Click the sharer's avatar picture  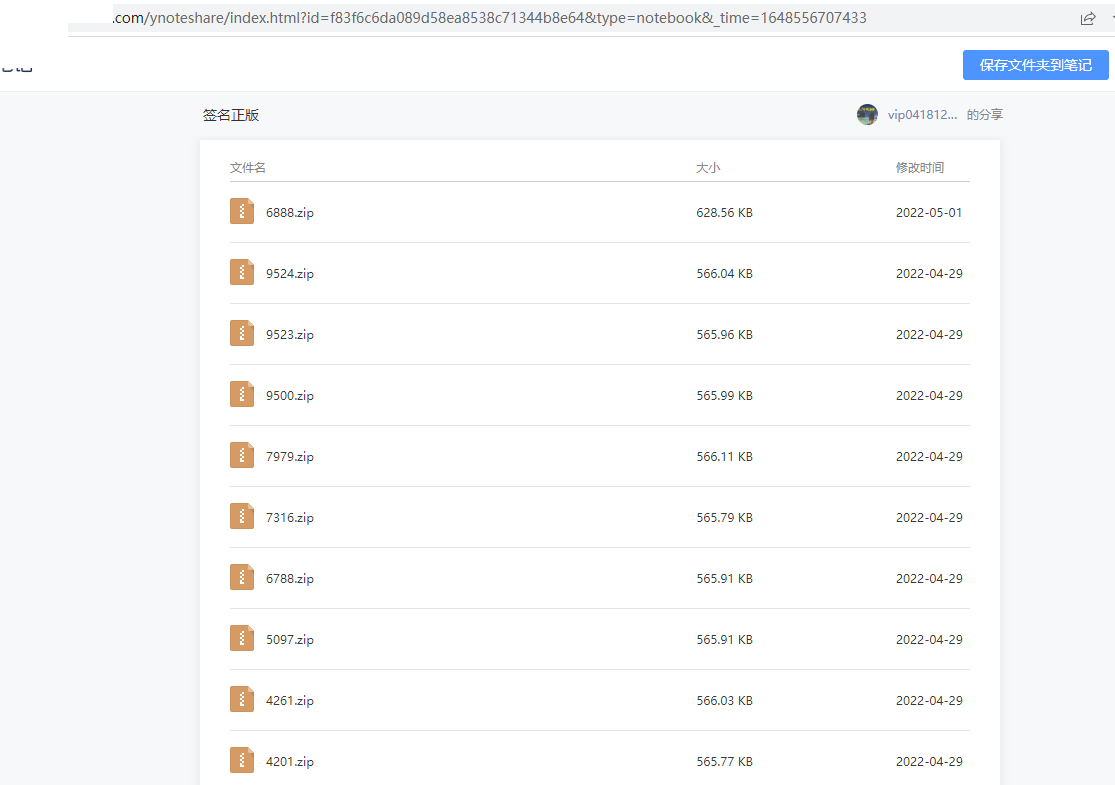[867, 114]
